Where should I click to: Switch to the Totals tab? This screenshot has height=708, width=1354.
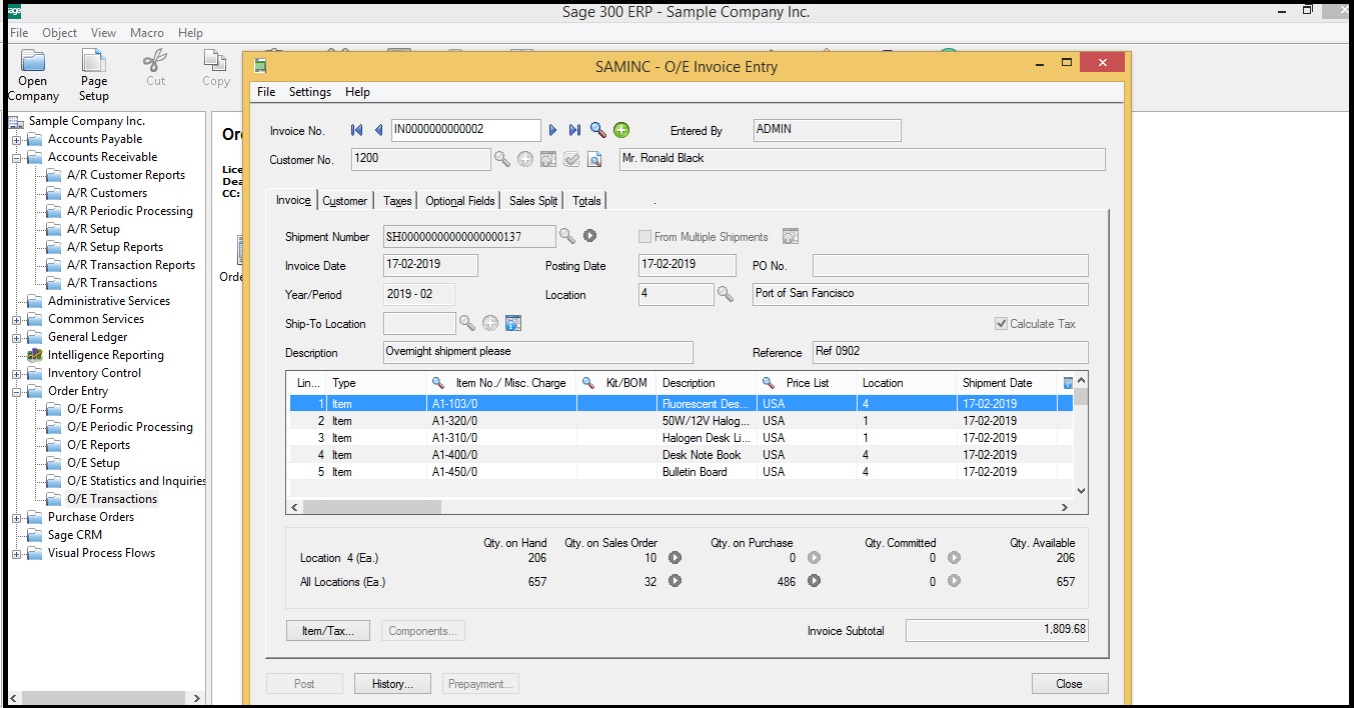click(587, 201)
